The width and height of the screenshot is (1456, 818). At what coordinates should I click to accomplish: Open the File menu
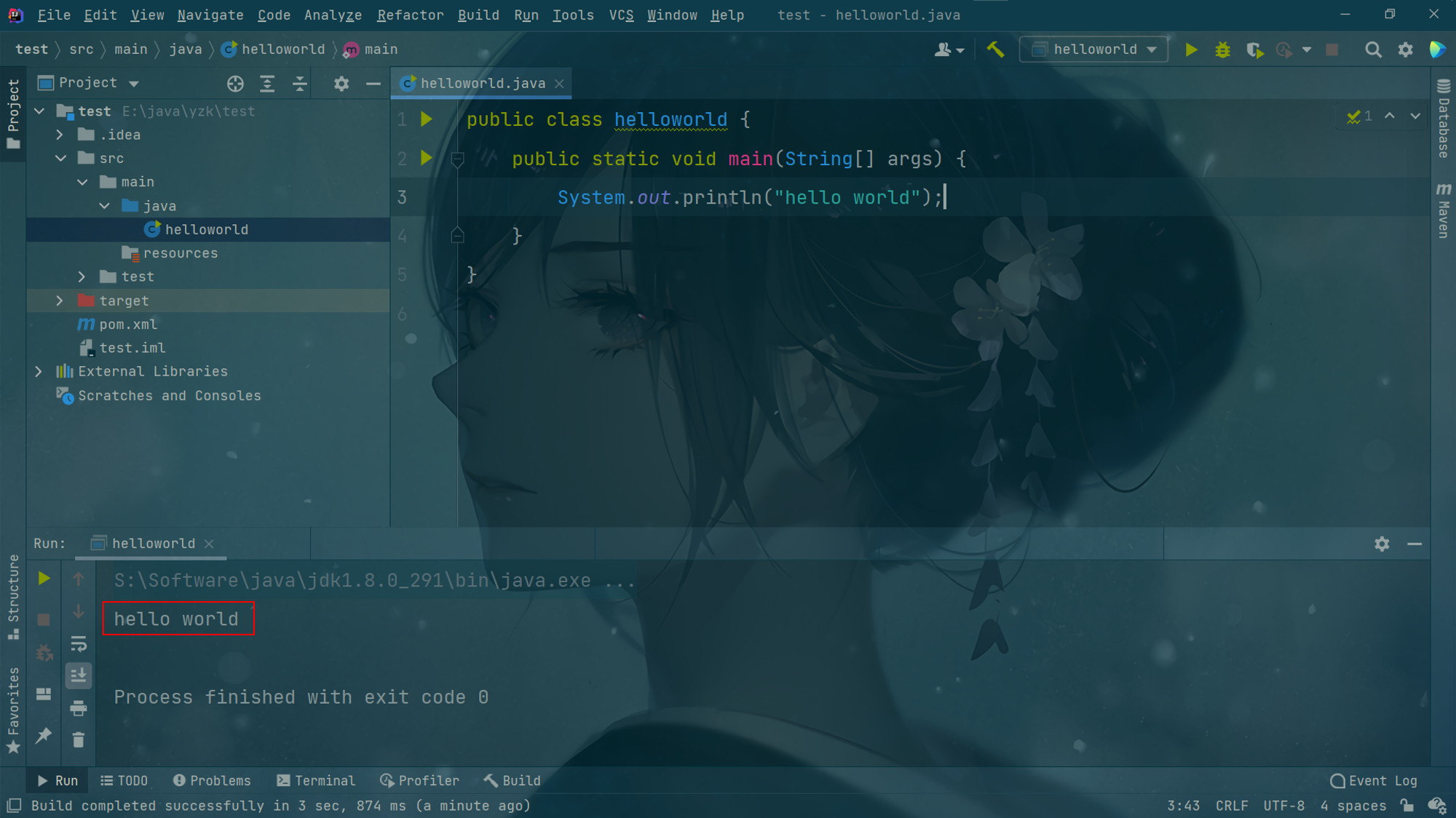click(x=54, y=15)
